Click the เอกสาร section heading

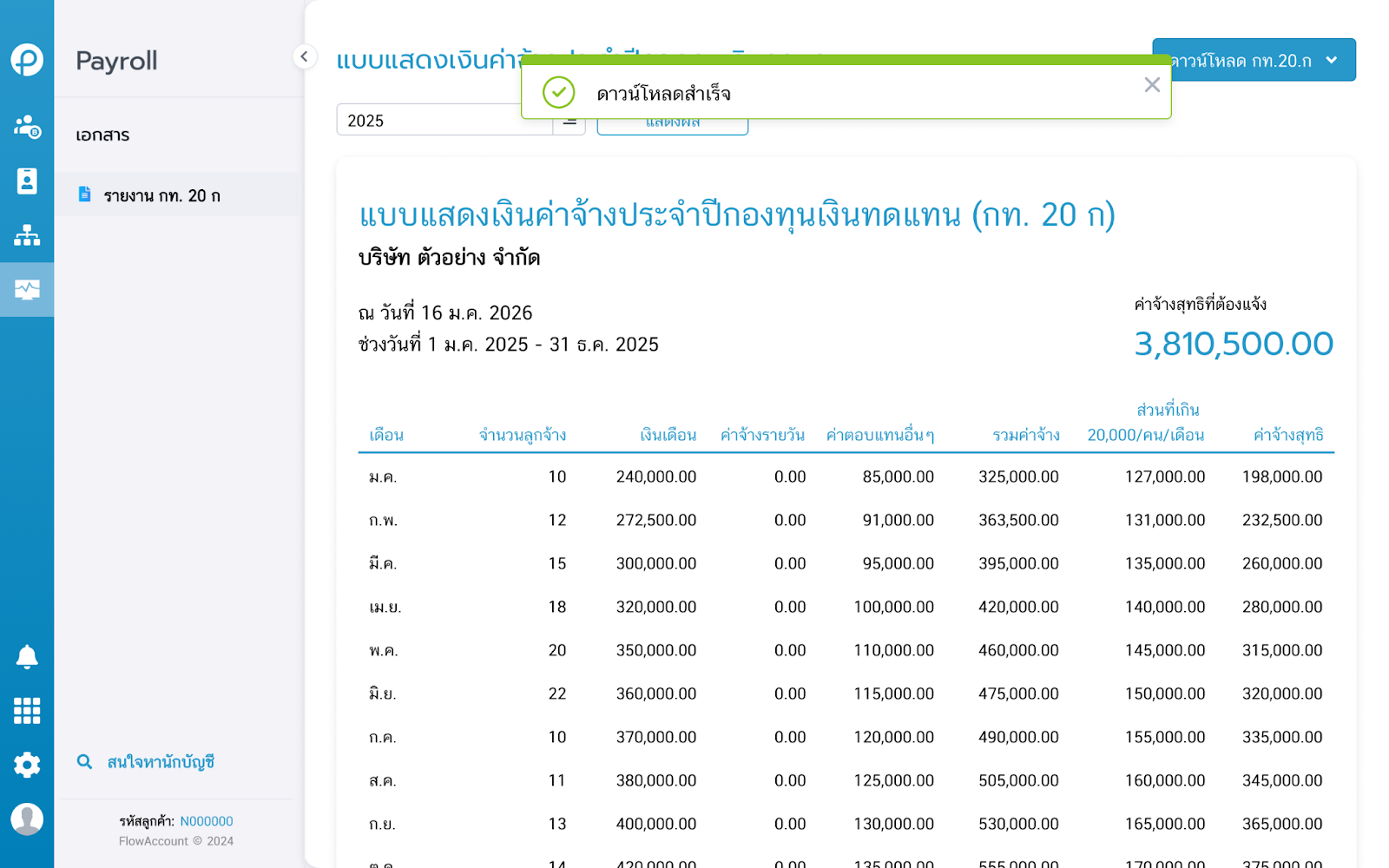(x=102, y=135)
